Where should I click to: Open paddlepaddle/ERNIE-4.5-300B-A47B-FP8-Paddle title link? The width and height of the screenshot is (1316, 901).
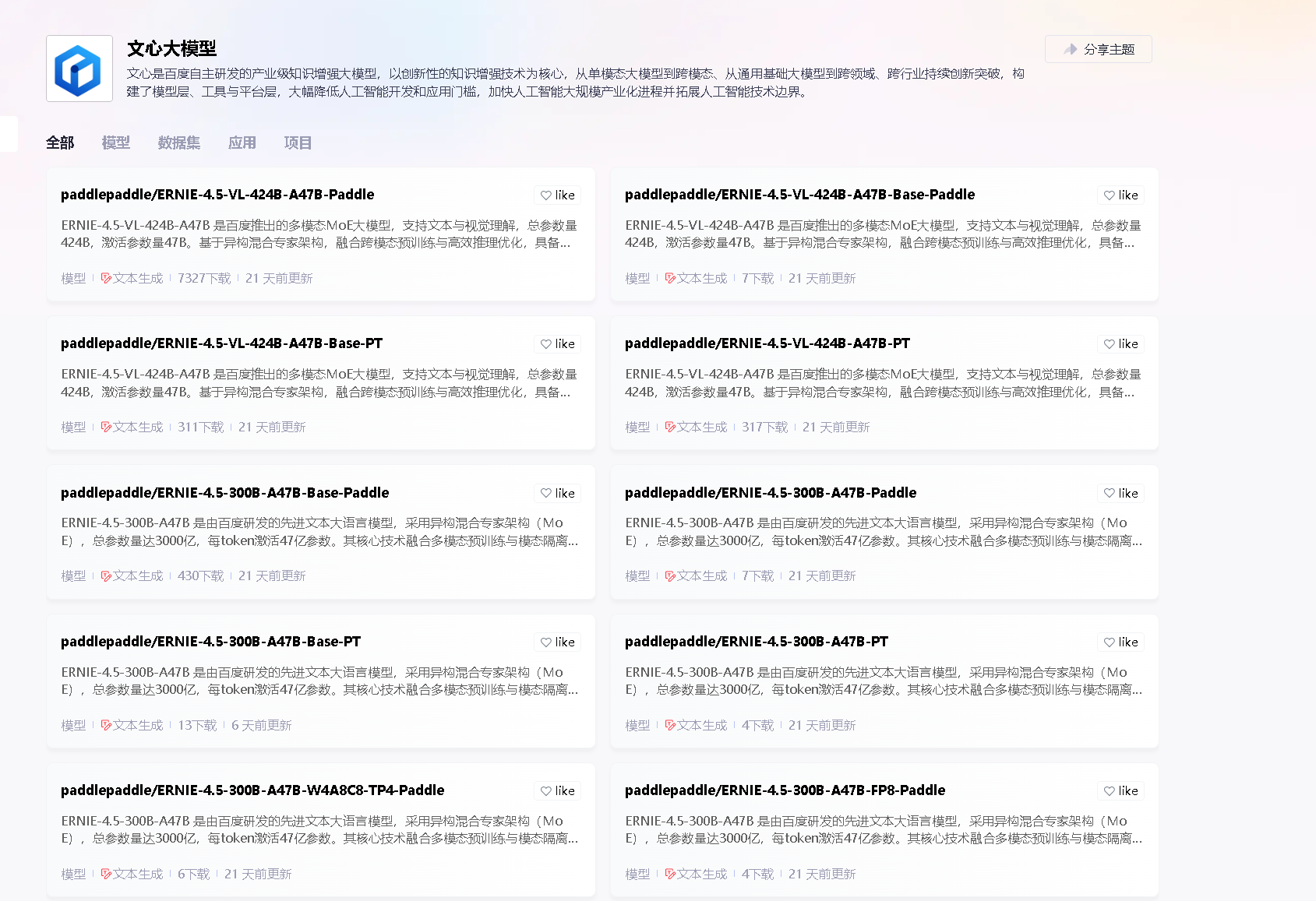click(785, 790)
